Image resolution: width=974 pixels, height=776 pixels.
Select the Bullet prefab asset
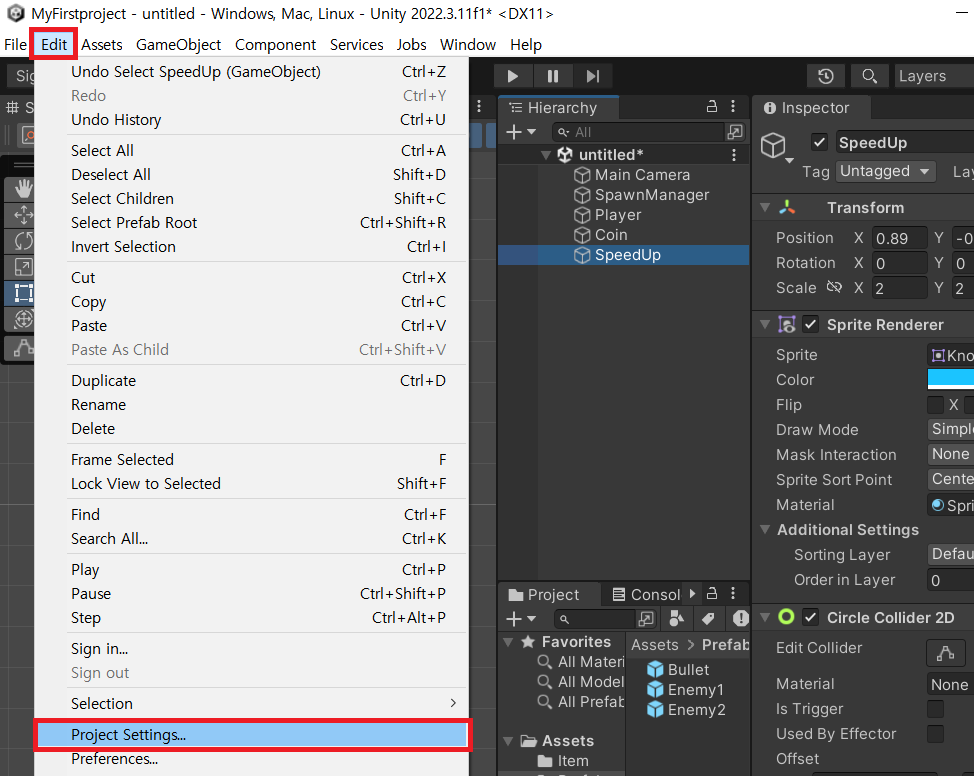click(x=678, y=669)
